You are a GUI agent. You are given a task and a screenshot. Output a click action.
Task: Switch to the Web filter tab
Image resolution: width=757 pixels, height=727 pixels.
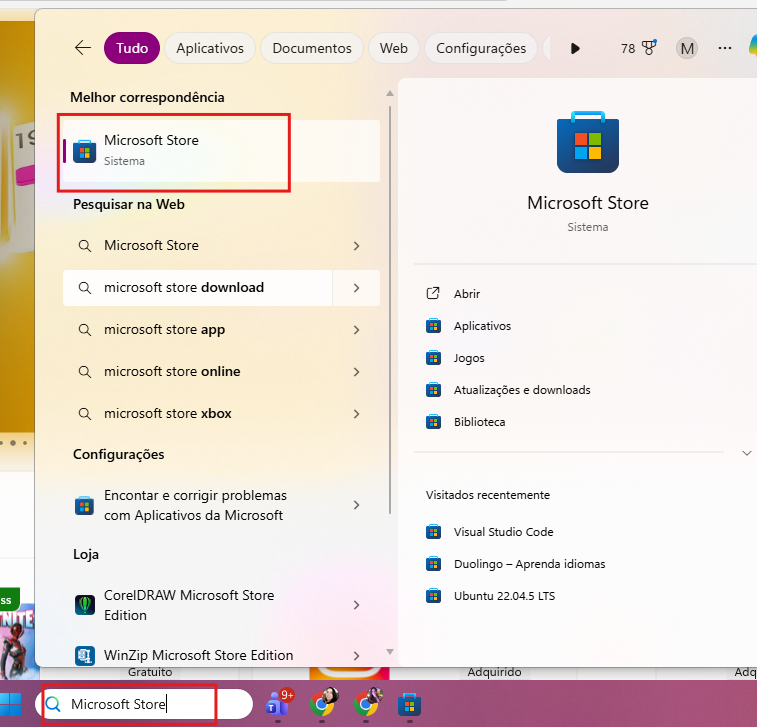[393, 48]
